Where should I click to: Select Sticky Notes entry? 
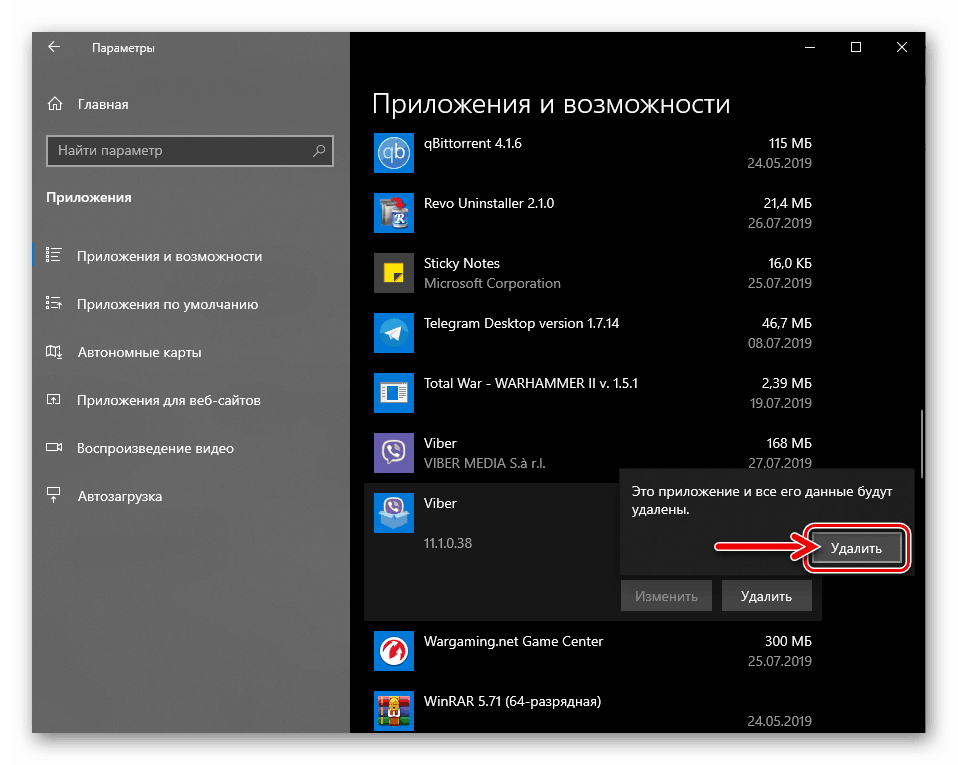[593, 273]
